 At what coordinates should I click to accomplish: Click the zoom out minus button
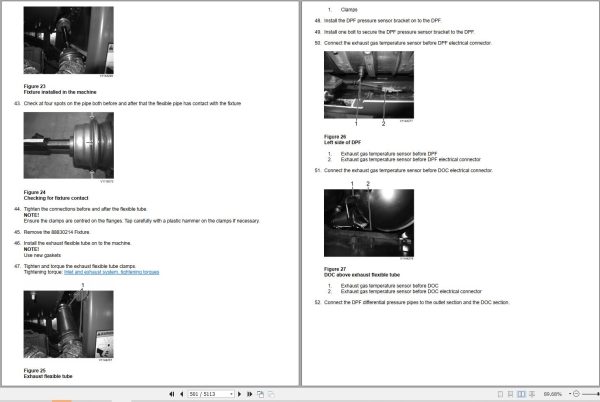[x=576, y=394]
